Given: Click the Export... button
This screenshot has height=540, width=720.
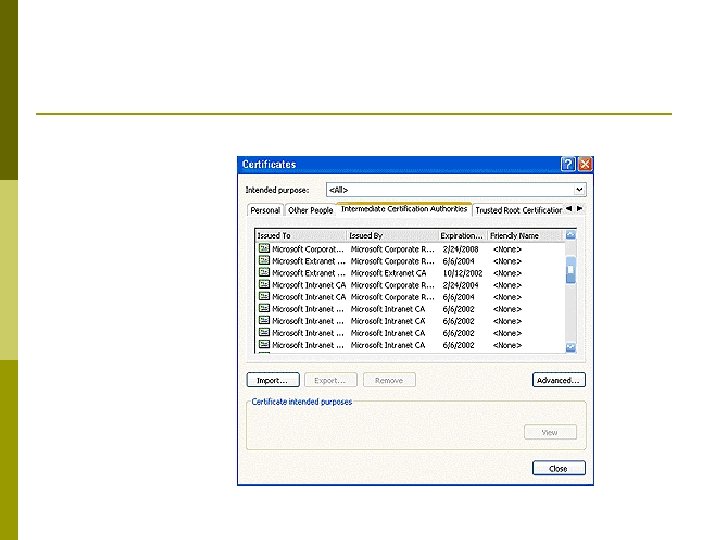Looking at the screenshot, I should coord(330,380).
